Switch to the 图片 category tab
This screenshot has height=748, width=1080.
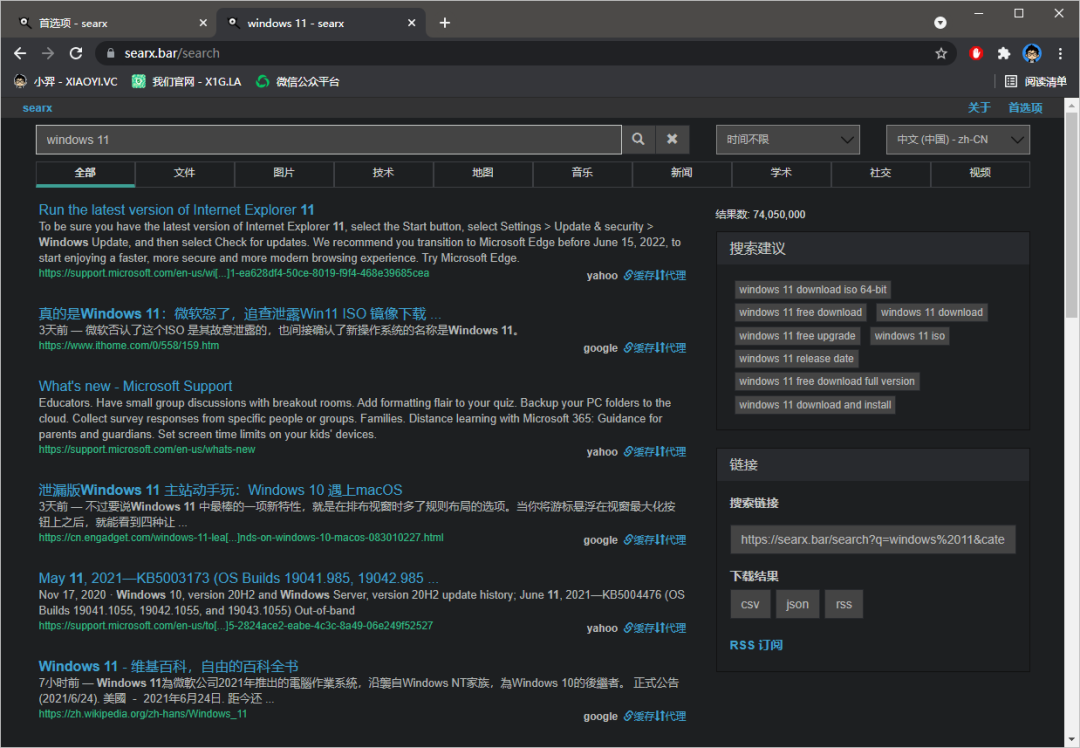pos(284,173)
